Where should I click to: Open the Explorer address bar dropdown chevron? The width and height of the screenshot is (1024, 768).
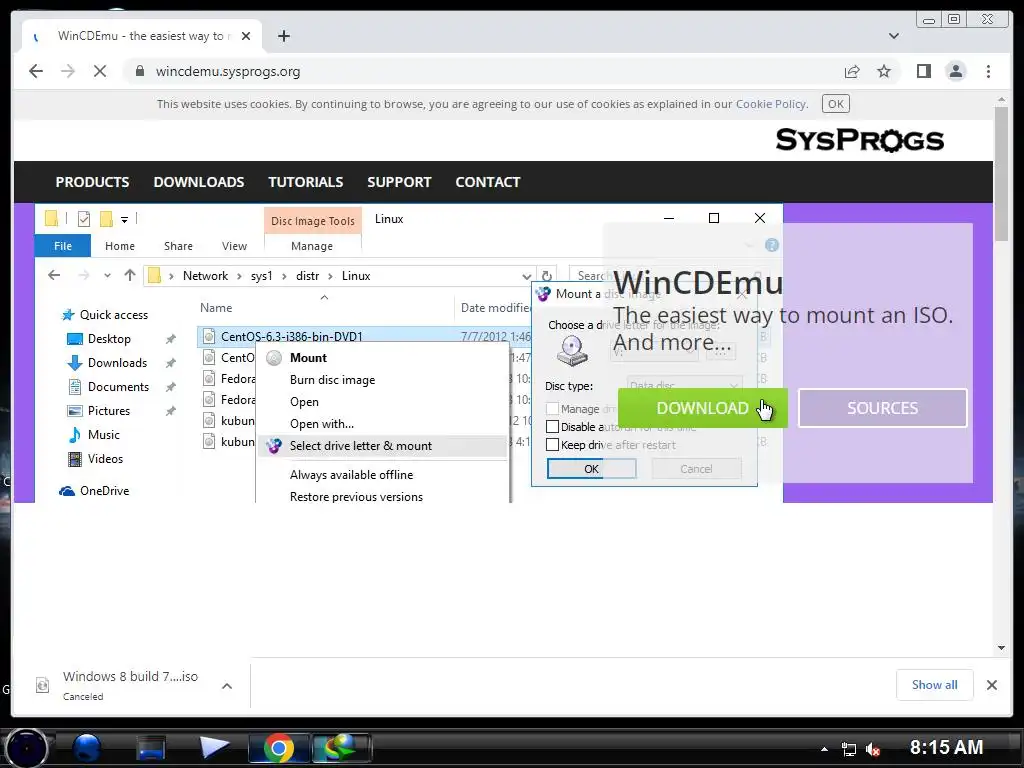coord(526,276)
